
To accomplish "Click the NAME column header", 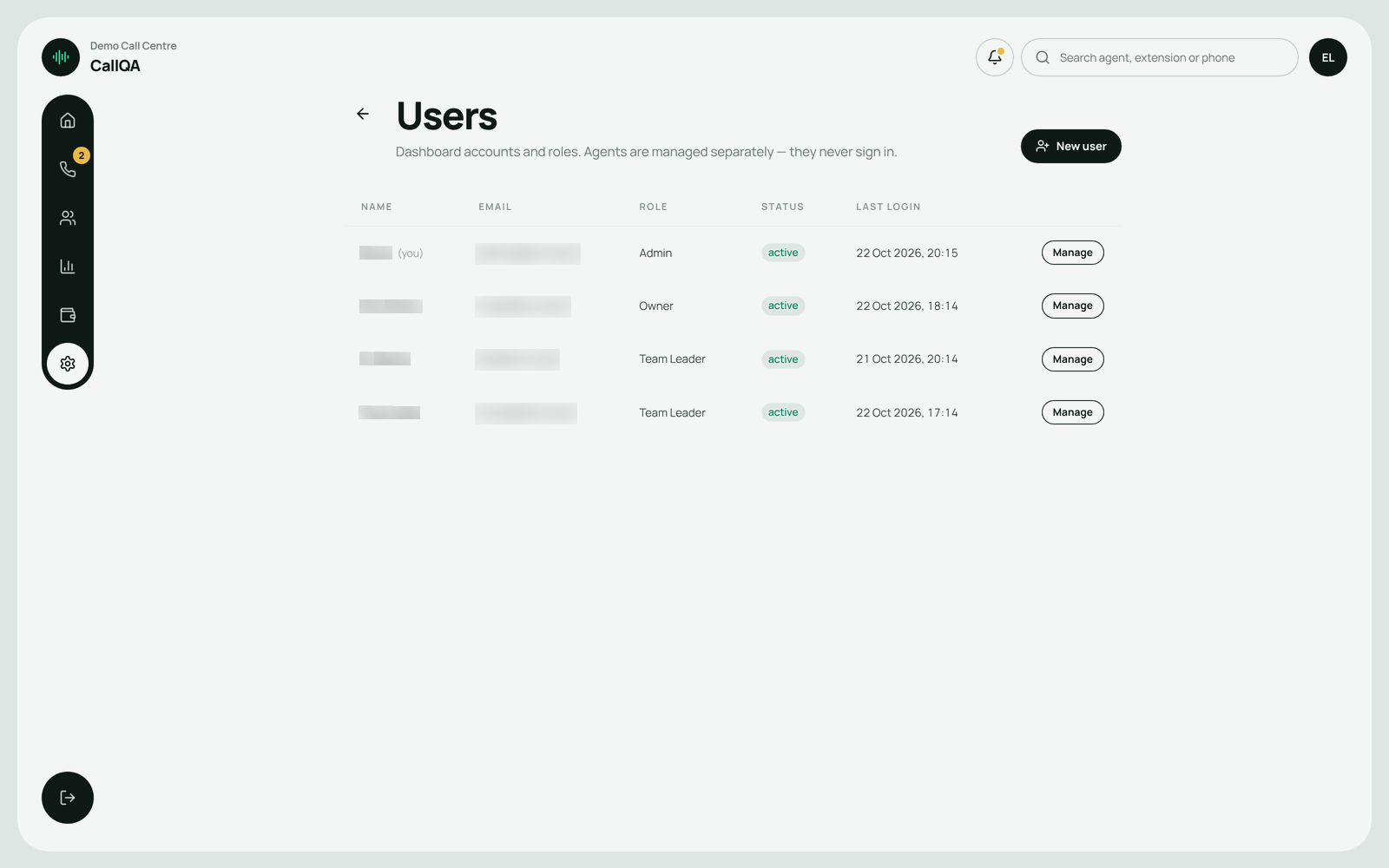I will 377,207.
